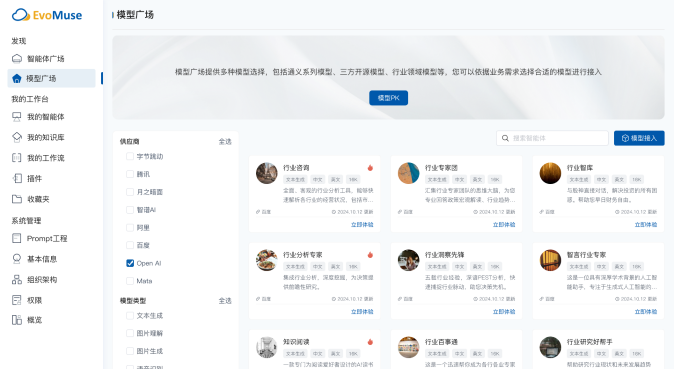Viewport: 674px width, 369px height.
Task: Click 全选 for 模型类型 section
Action: [225, 301]
